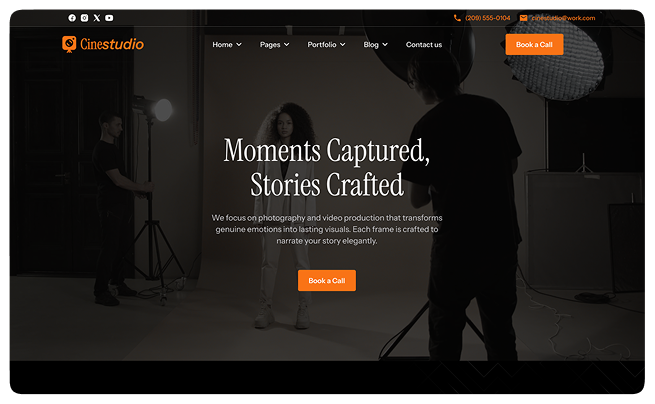Screen dimensions: 655x404
Task: Open the Facebook social icon
Action: click(72, 18)
